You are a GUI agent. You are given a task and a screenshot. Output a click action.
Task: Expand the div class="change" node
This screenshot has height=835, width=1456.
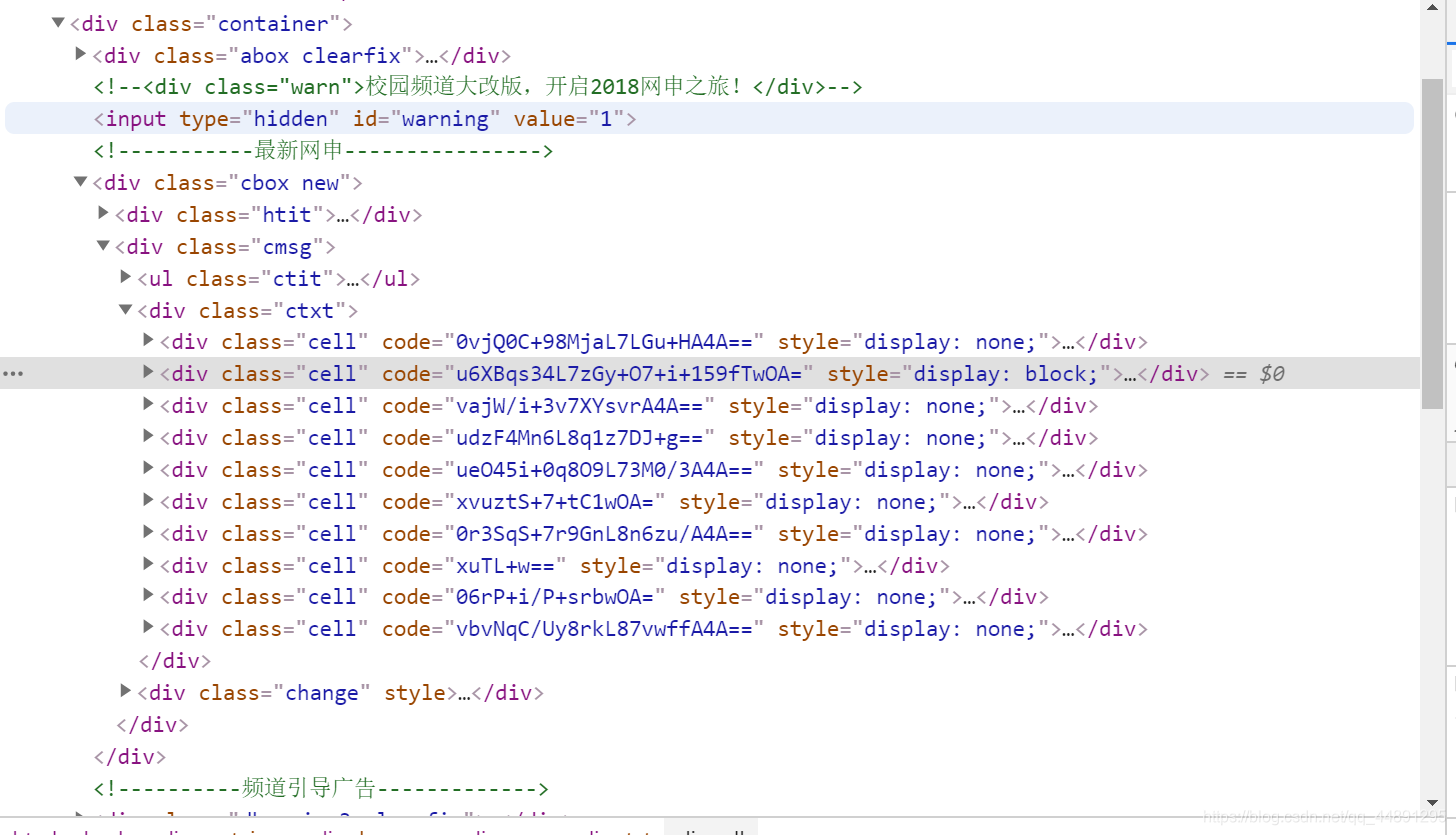pyautogui.click(x=126, y=691)
